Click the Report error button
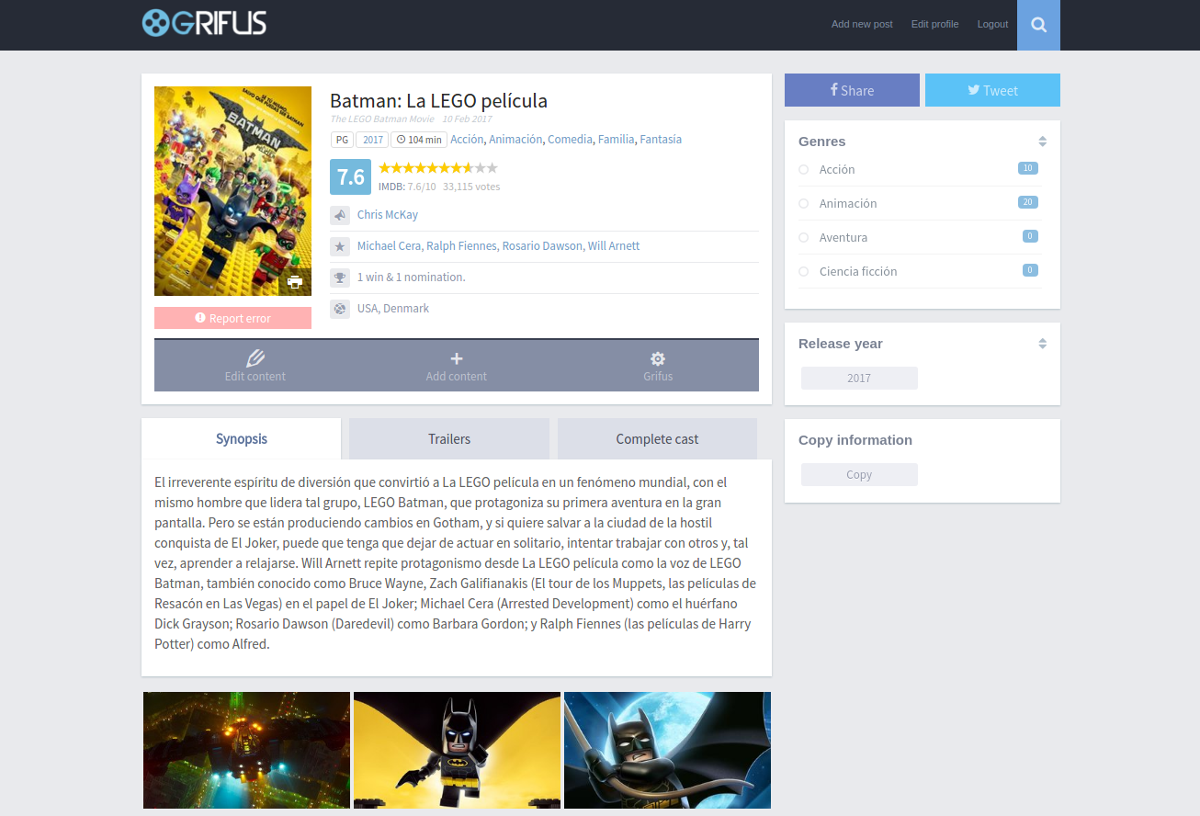1200x816 pixels. 233,318
